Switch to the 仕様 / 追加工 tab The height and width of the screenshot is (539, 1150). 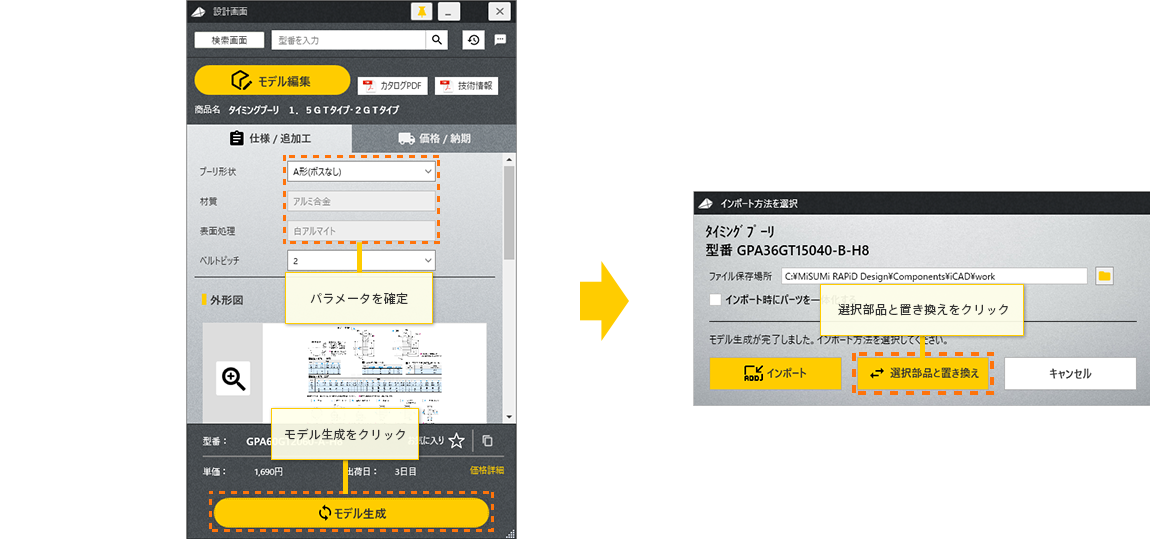click(x=269, y=138)
